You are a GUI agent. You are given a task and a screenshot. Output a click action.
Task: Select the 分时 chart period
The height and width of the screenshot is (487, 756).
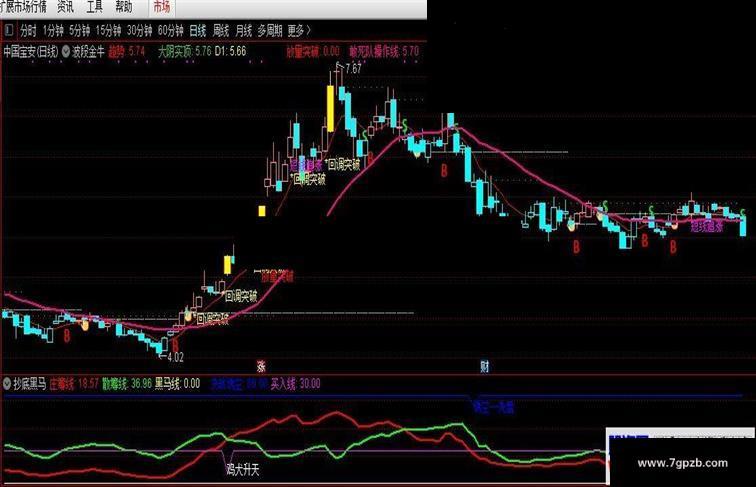(28, 31)
